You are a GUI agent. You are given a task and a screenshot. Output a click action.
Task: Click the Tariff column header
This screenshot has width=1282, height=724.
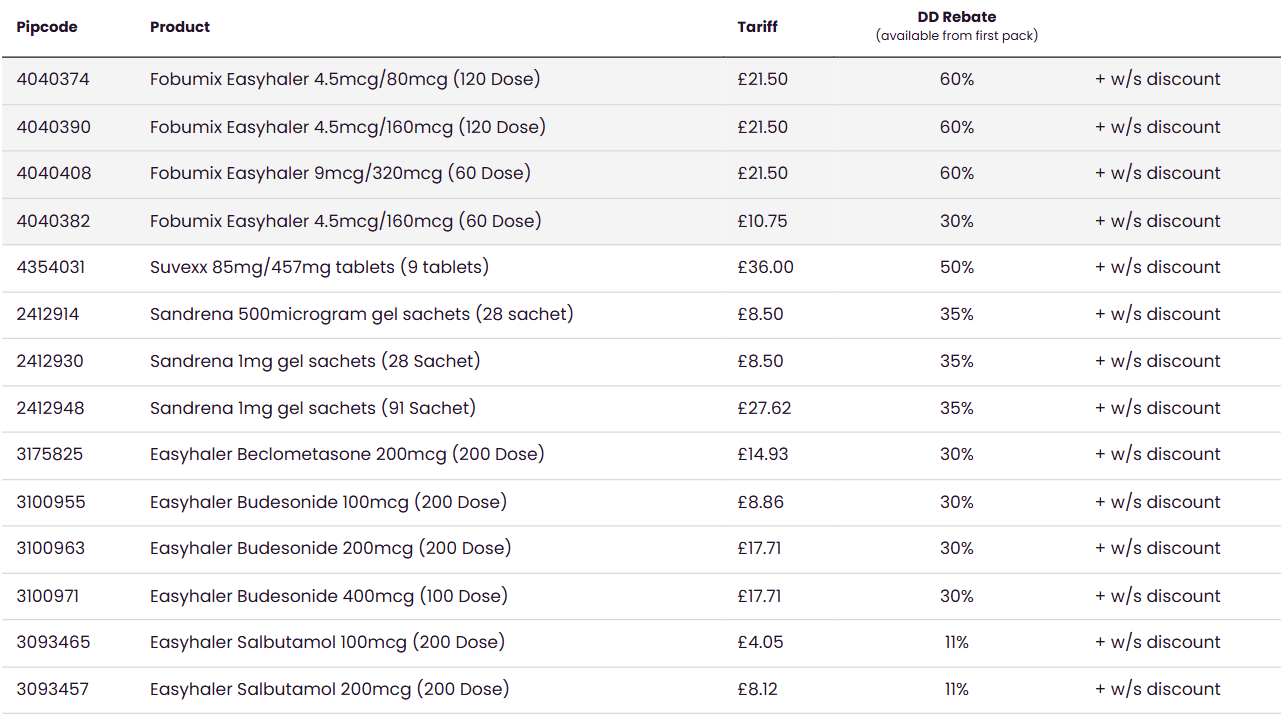757,27
